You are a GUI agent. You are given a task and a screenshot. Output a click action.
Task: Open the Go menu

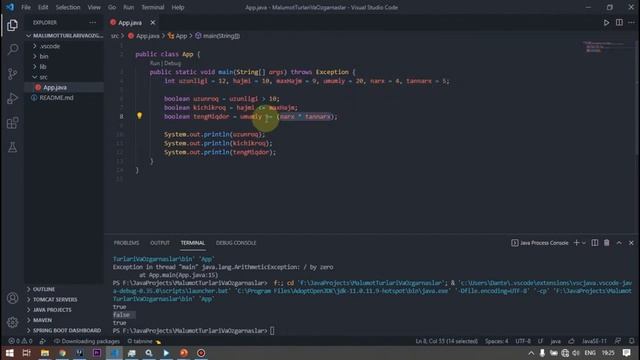[112, 7]
